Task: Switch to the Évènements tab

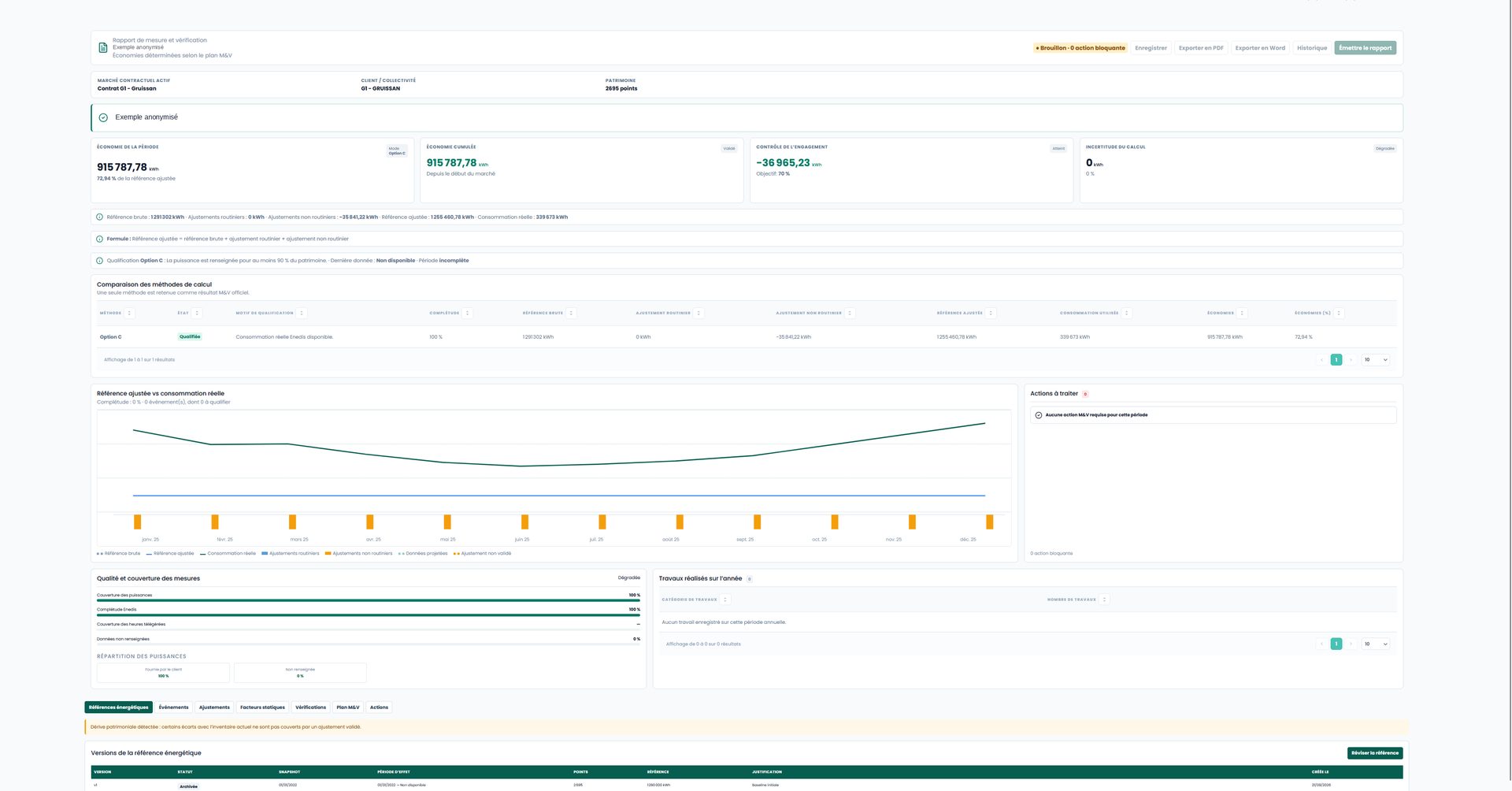Action: click(173, 707)
